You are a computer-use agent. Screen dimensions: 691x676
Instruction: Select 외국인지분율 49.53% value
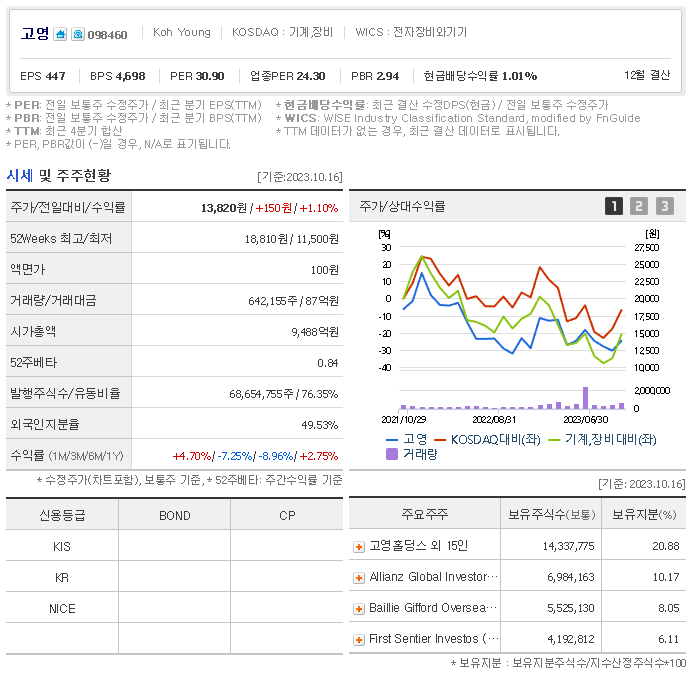[319, 425]
